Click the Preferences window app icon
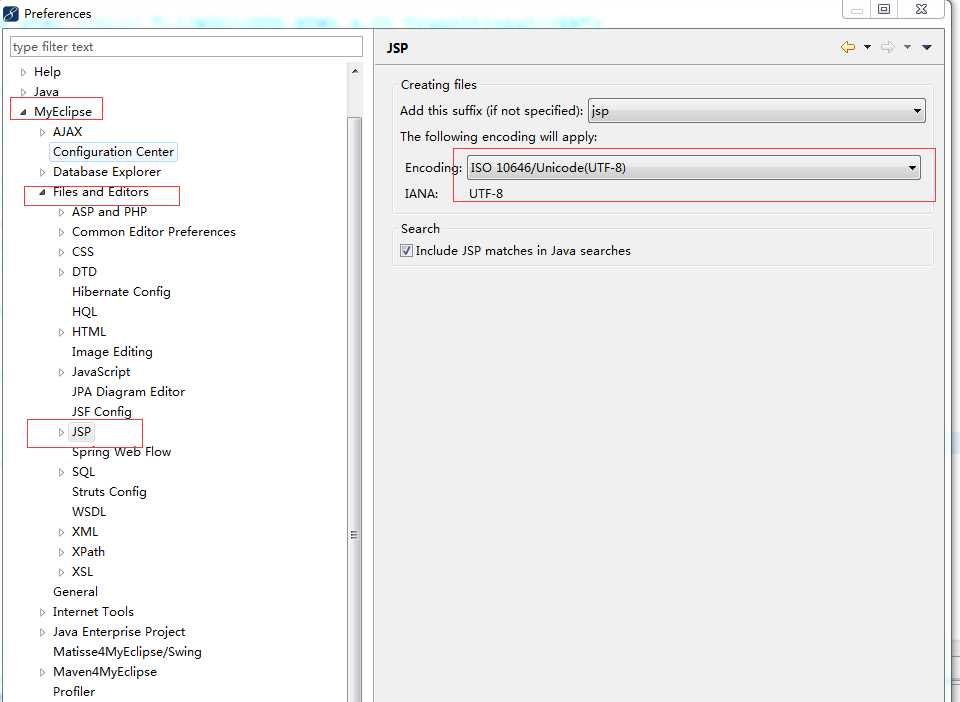Screen dimensions: 960x702 [x=11, y=13]
